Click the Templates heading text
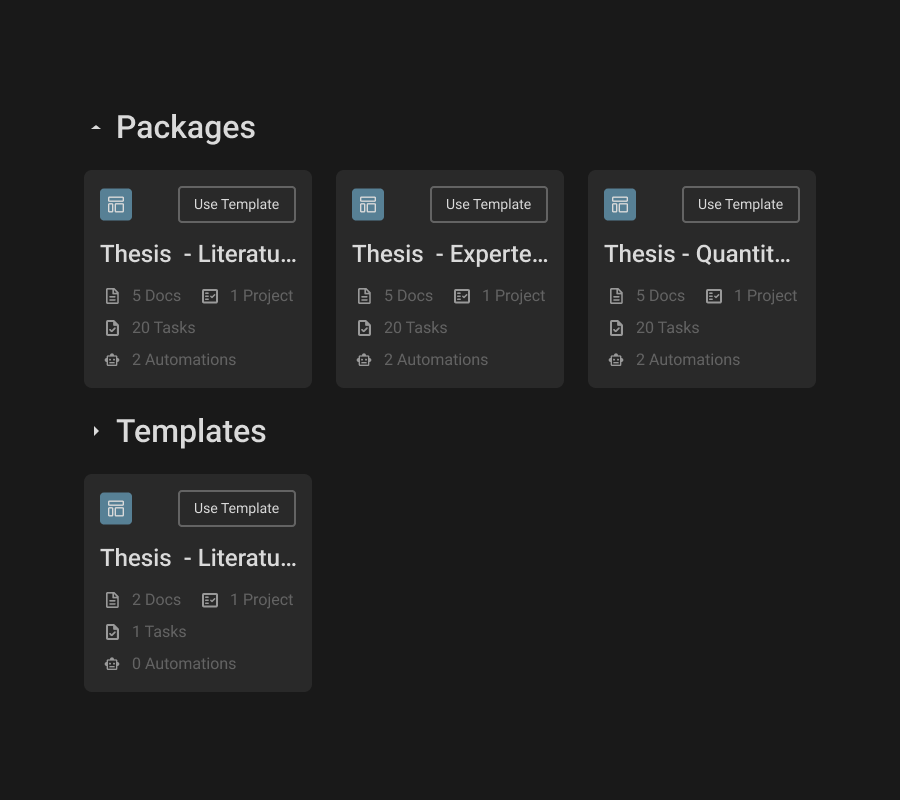 [191, 432]
